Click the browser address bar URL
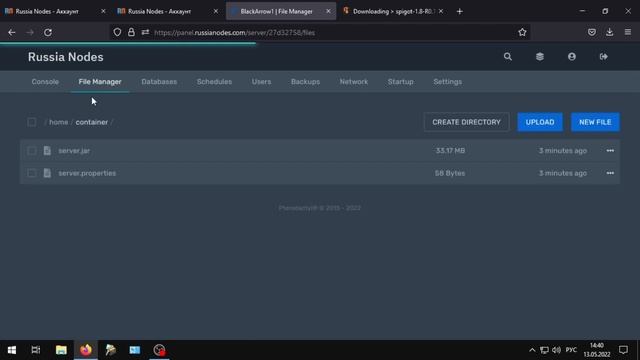 pos(235,33)
